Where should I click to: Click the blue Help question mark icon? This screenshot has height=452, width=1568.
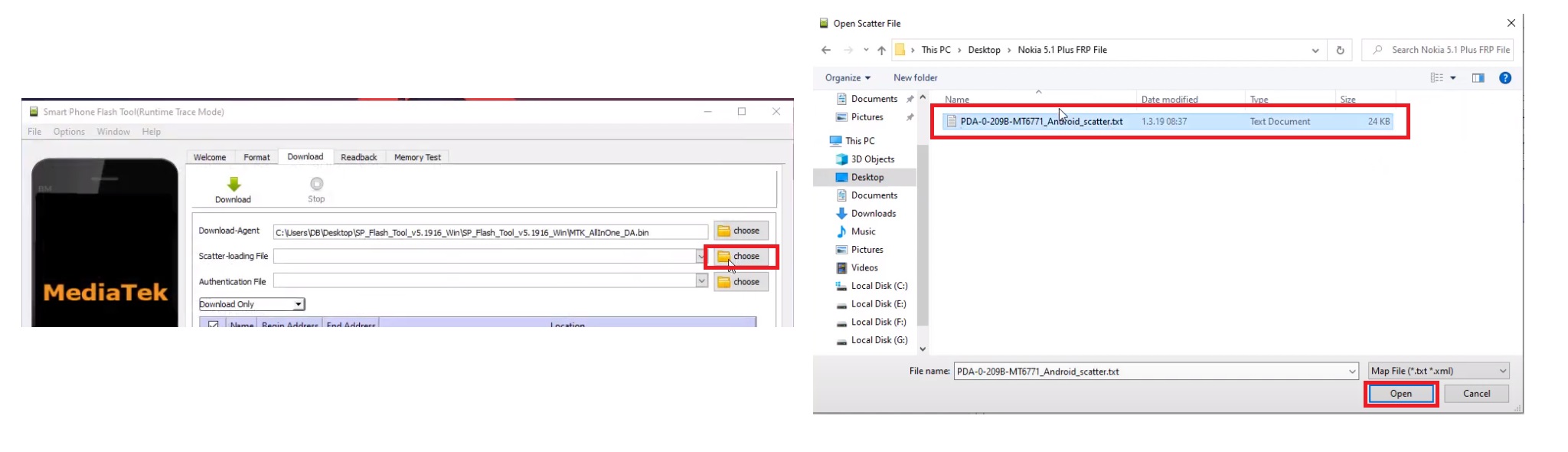click(1505, 77)
